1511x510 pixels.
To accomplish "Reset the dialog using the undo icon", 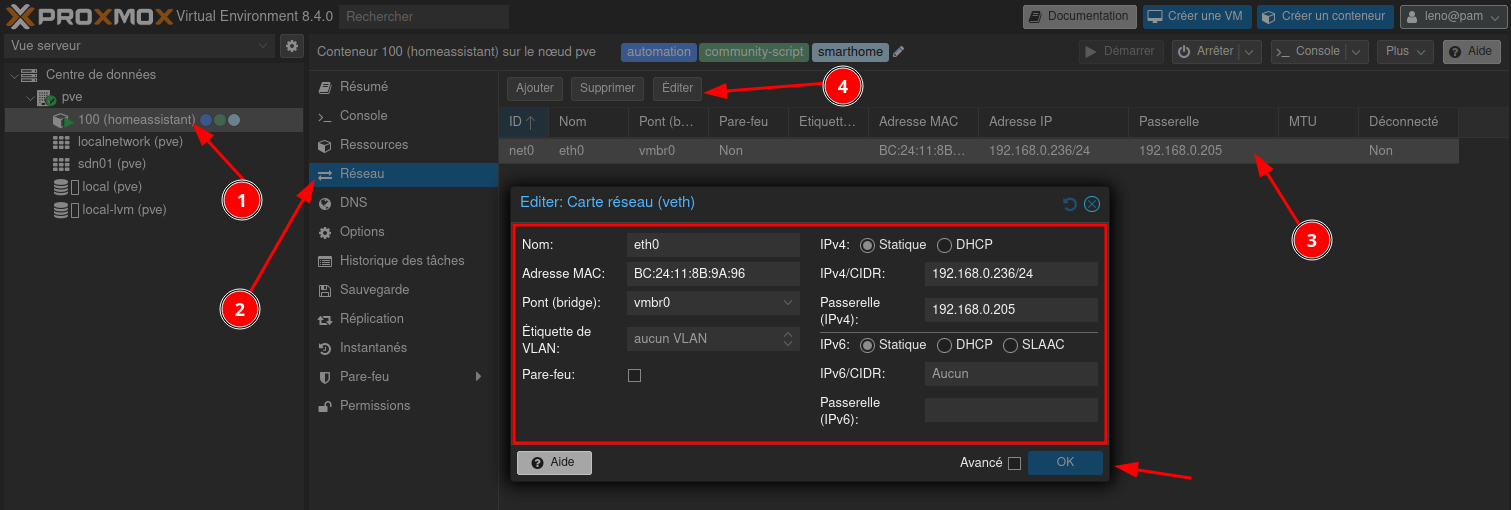I will click(x=1070, y=204).
